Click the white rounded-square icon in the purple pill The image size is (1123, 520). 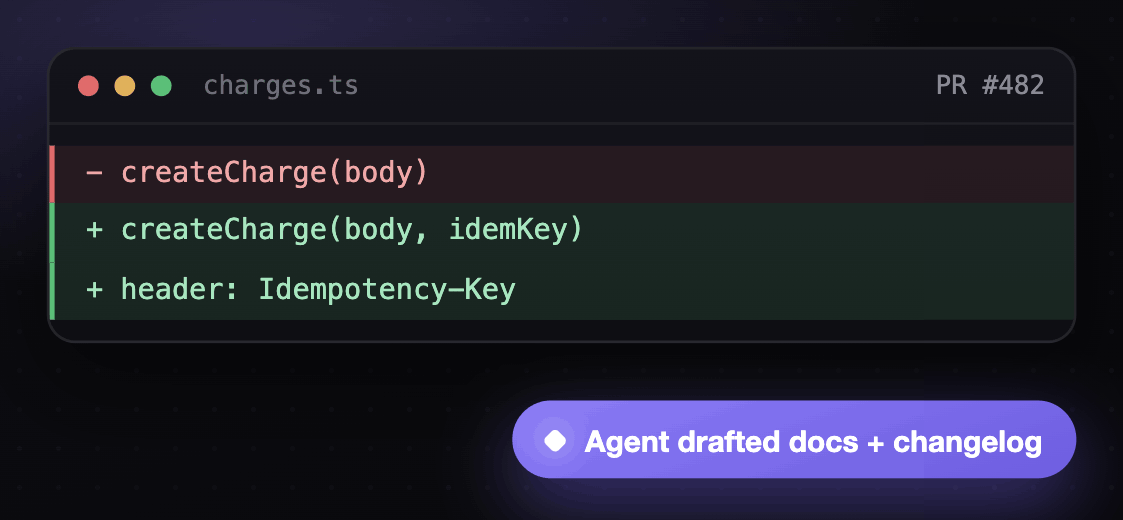pos(555,440)
